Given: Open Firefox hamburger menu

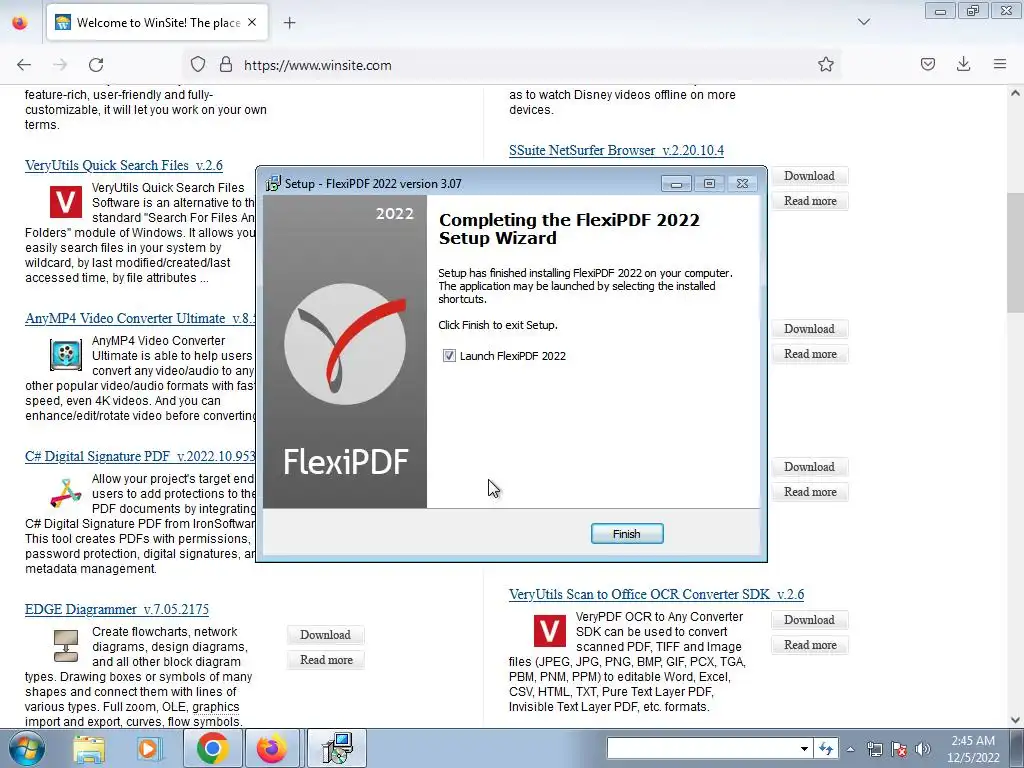Looking at the screenshot, I should (x=1000, y=64).
